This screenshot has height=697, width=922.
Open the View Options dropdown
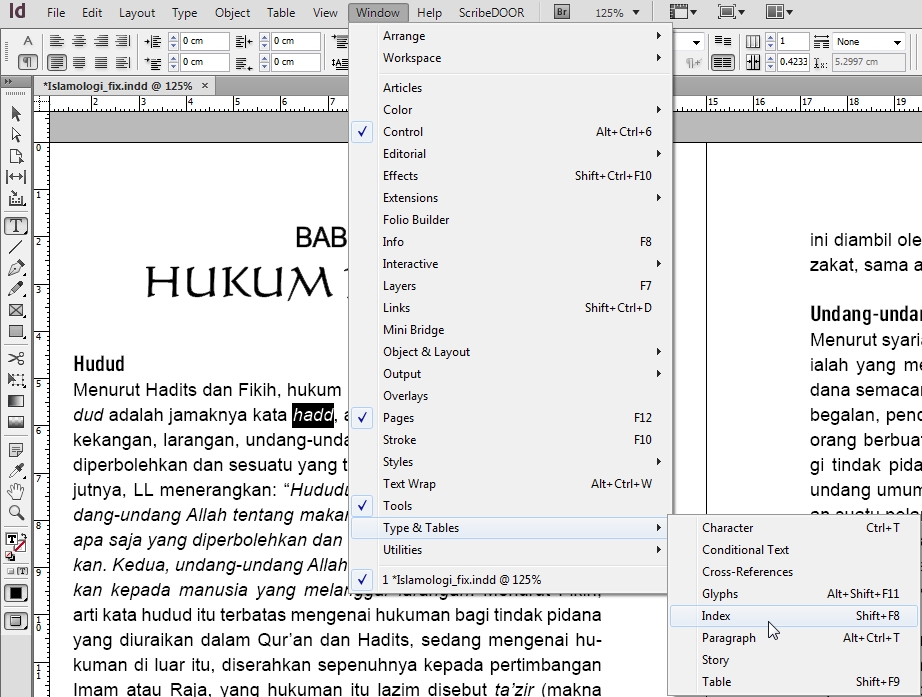pos(683,12)
